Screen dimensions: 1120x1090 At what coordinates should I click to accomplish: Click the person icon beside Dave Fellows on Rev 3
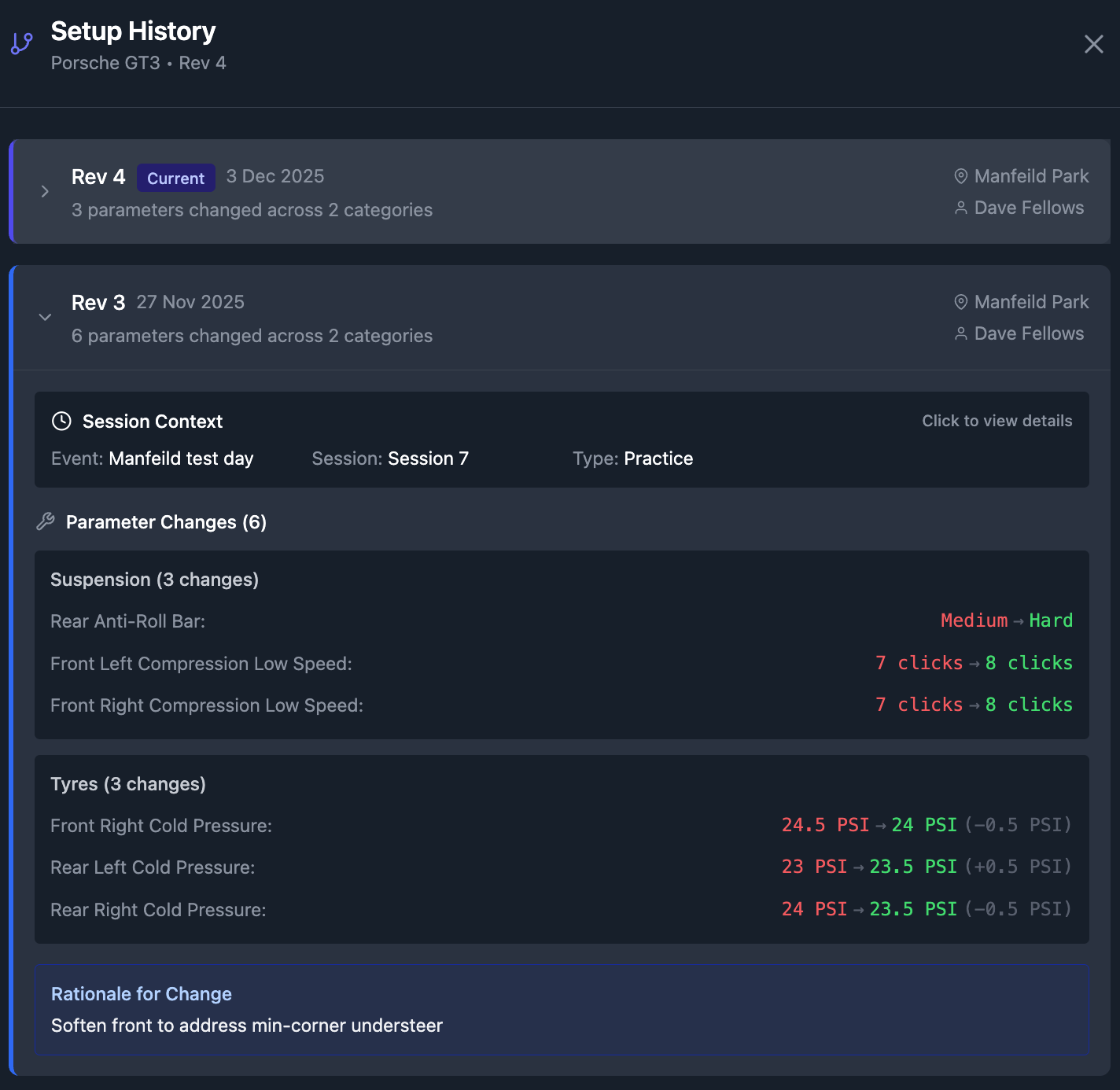click(x=960, y=333)
